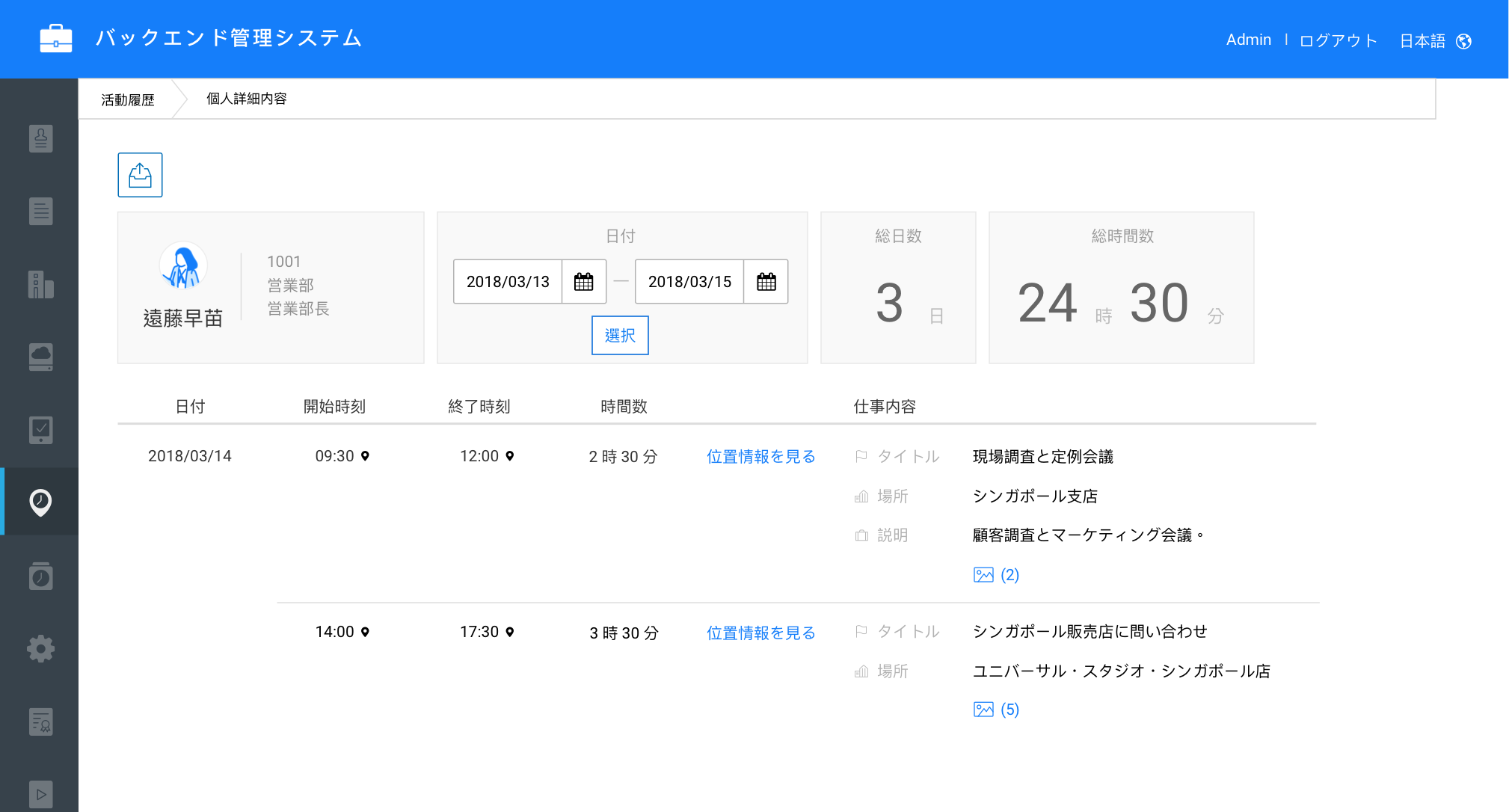The width and height of the screenshot is (1509, 812).
Task: Open the building/company sidebar icon
Action: (40, 284)
